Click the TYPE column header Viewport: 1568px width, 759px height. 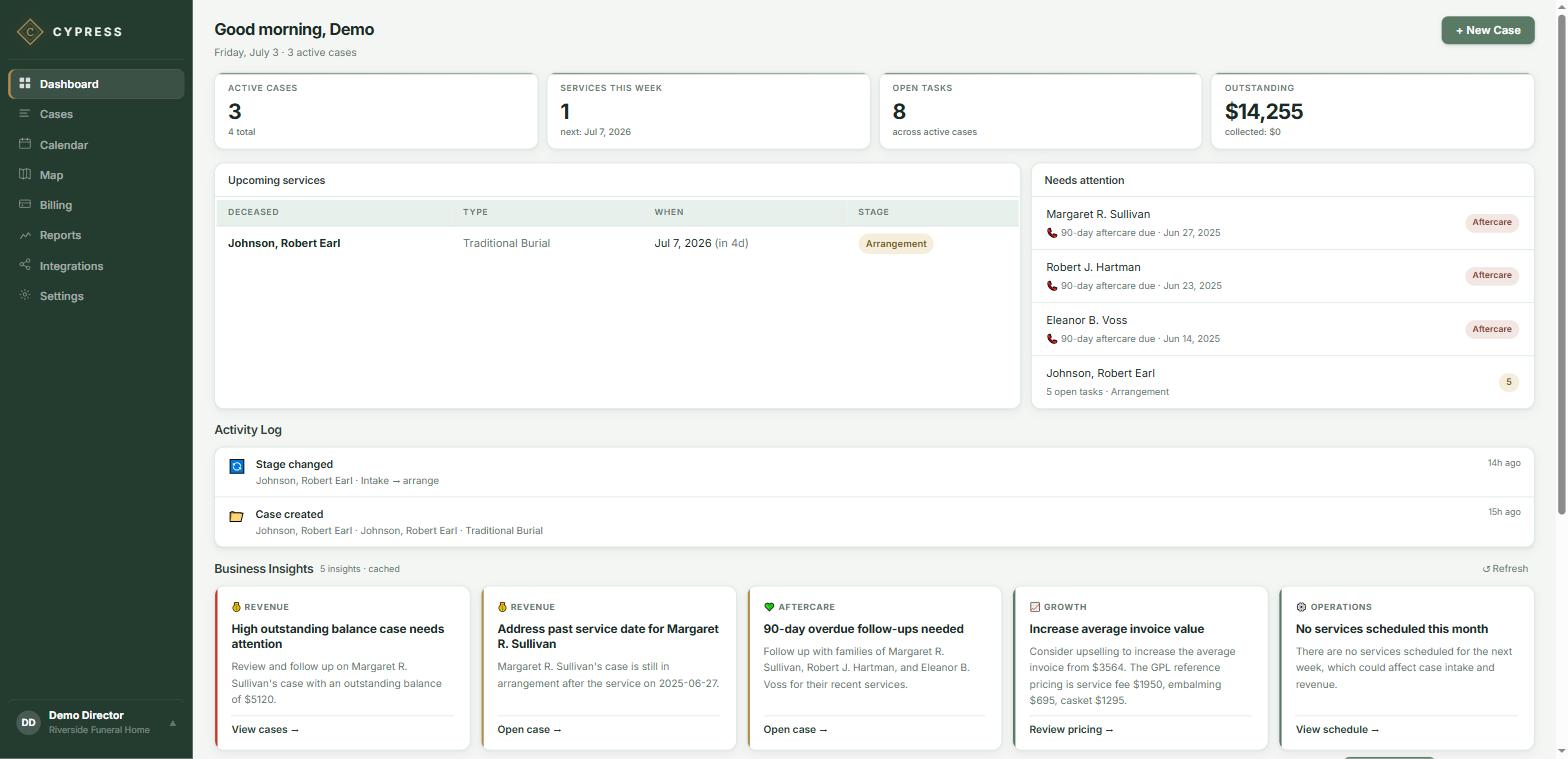point(477,212)
